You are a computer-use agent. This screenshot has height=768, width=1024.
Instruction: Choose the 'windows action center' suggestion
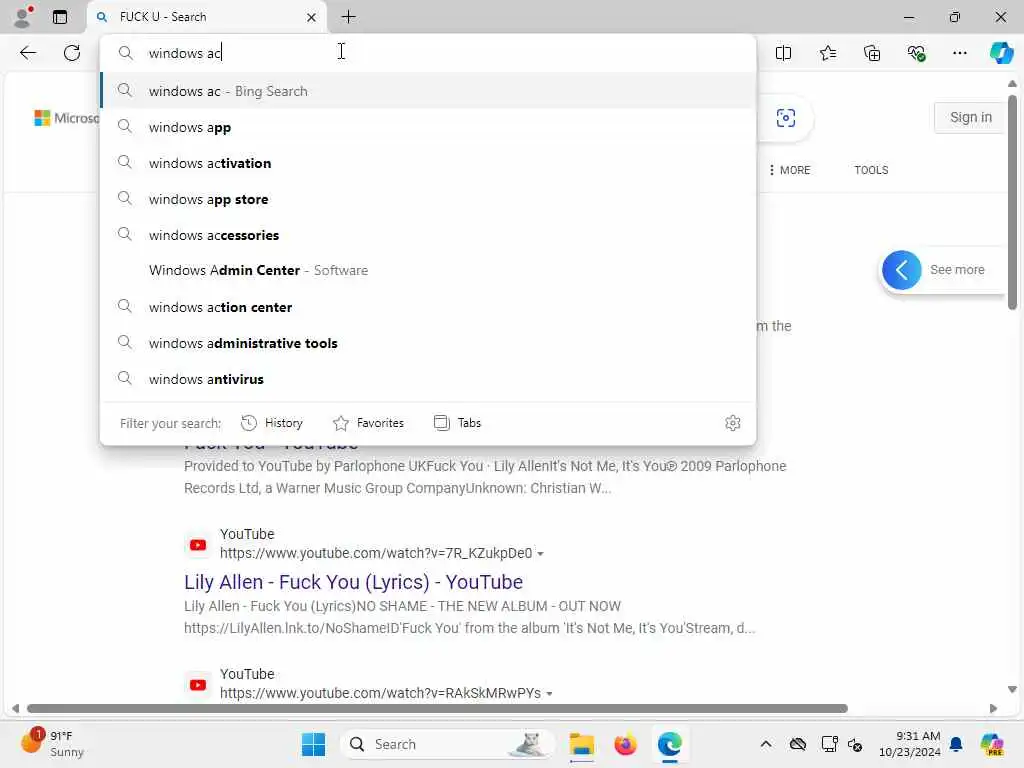[428, 307]
